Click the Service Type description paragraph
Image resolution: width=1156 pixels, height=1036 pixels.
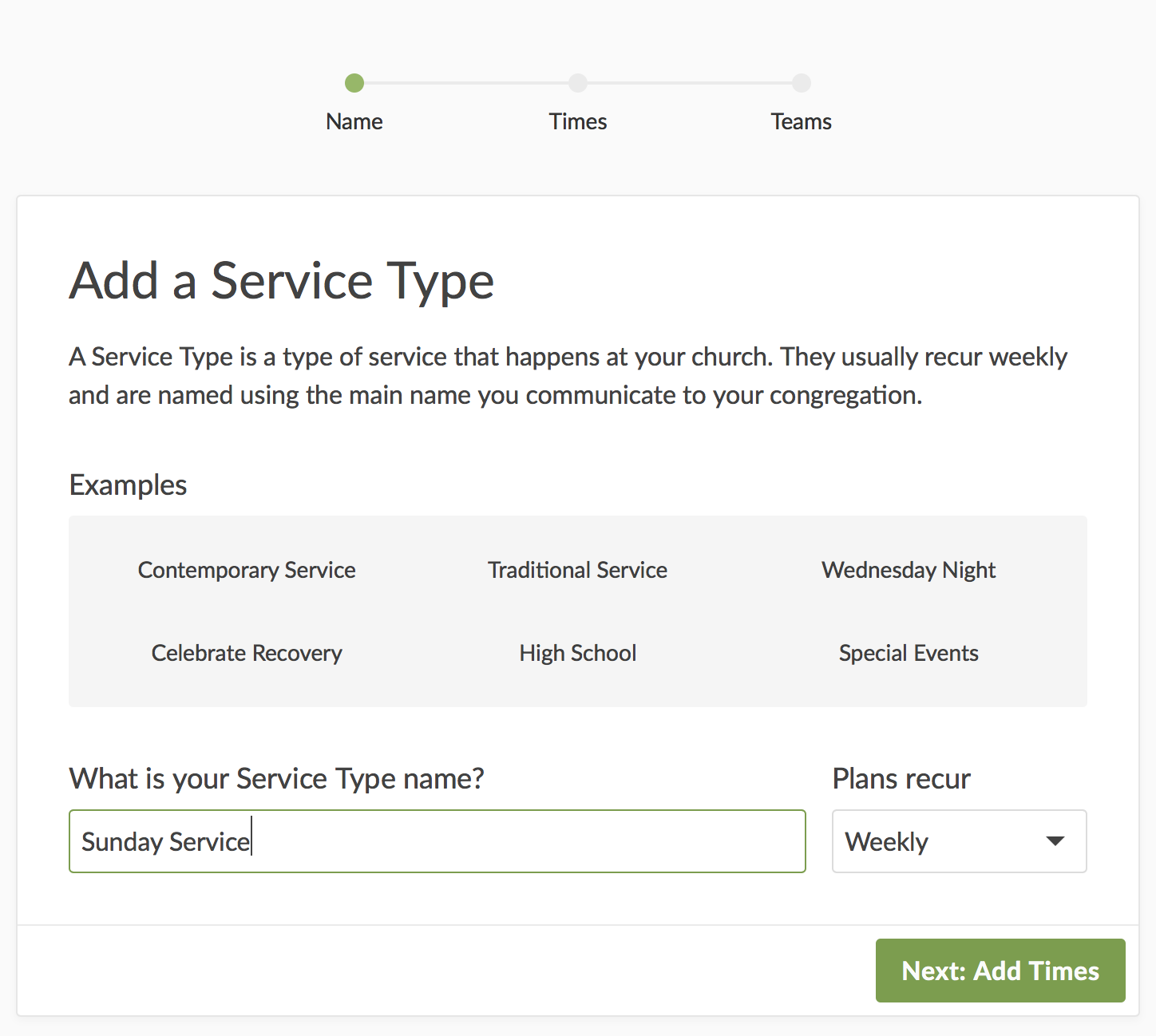click(x=568, y=375)
